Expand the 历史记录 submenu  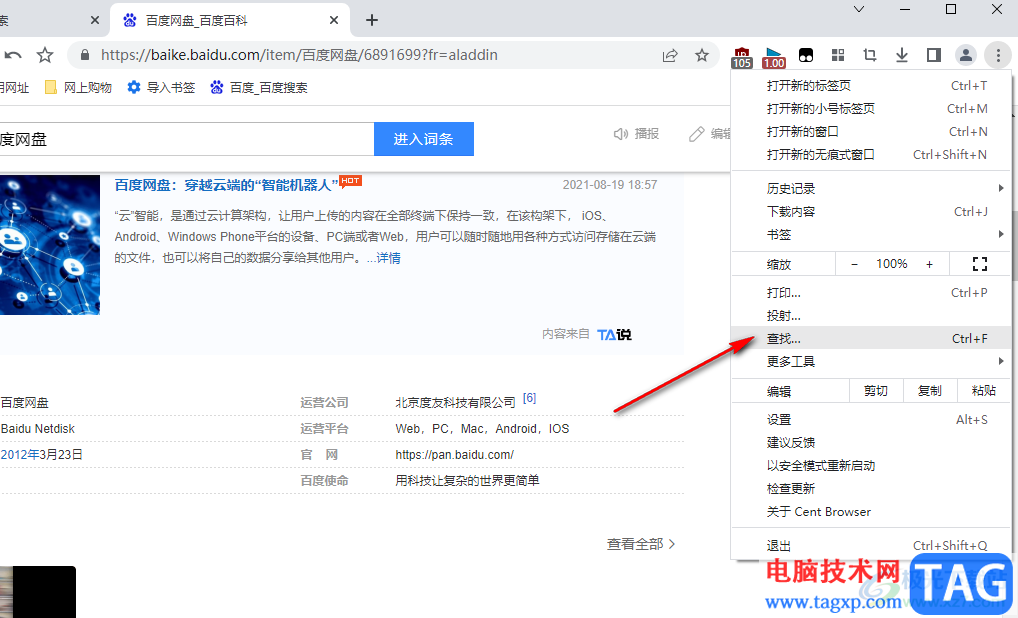tap(871, 188)
